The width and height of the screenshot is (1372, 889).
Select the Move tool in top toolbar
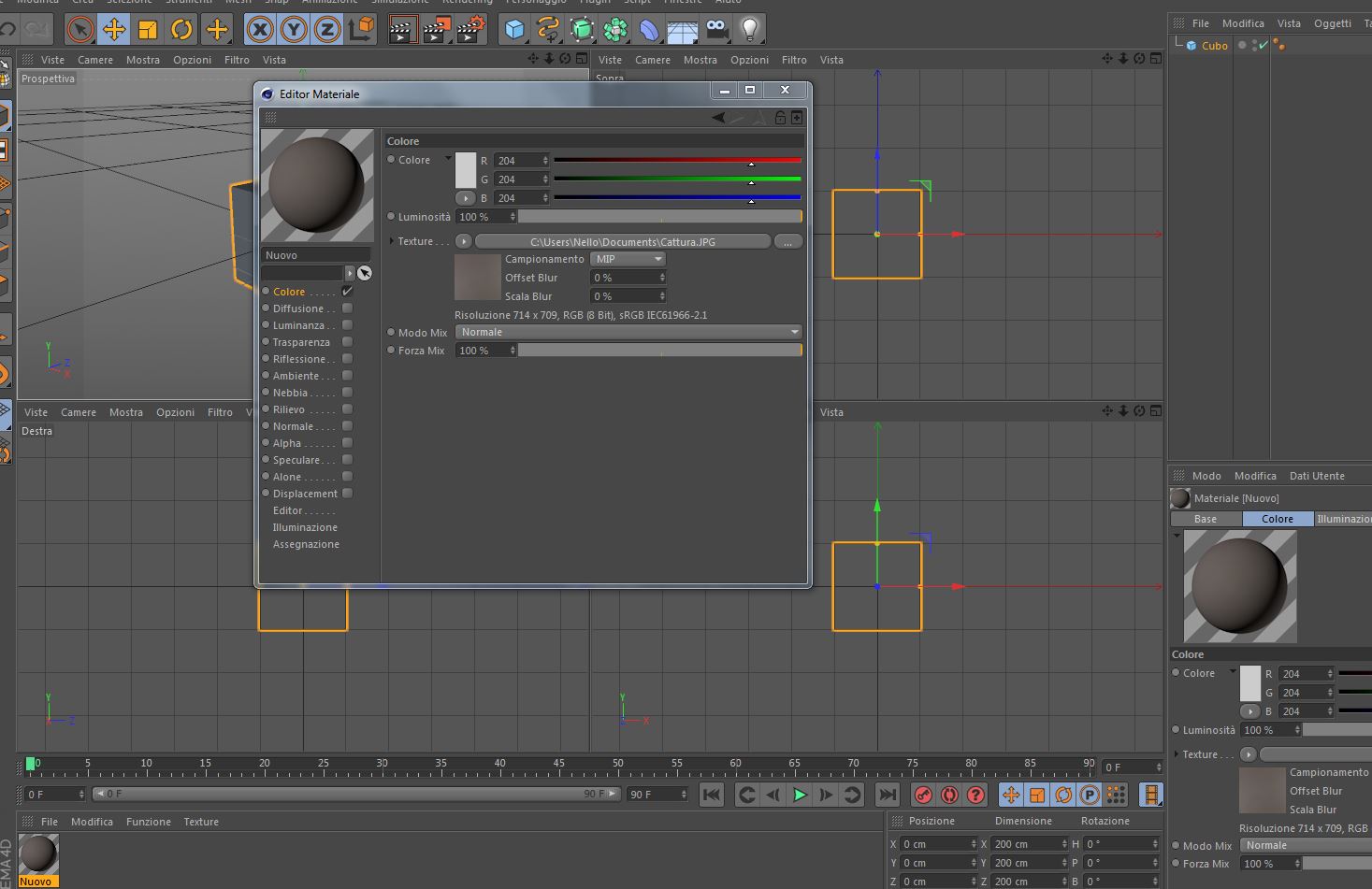point(114,30)
